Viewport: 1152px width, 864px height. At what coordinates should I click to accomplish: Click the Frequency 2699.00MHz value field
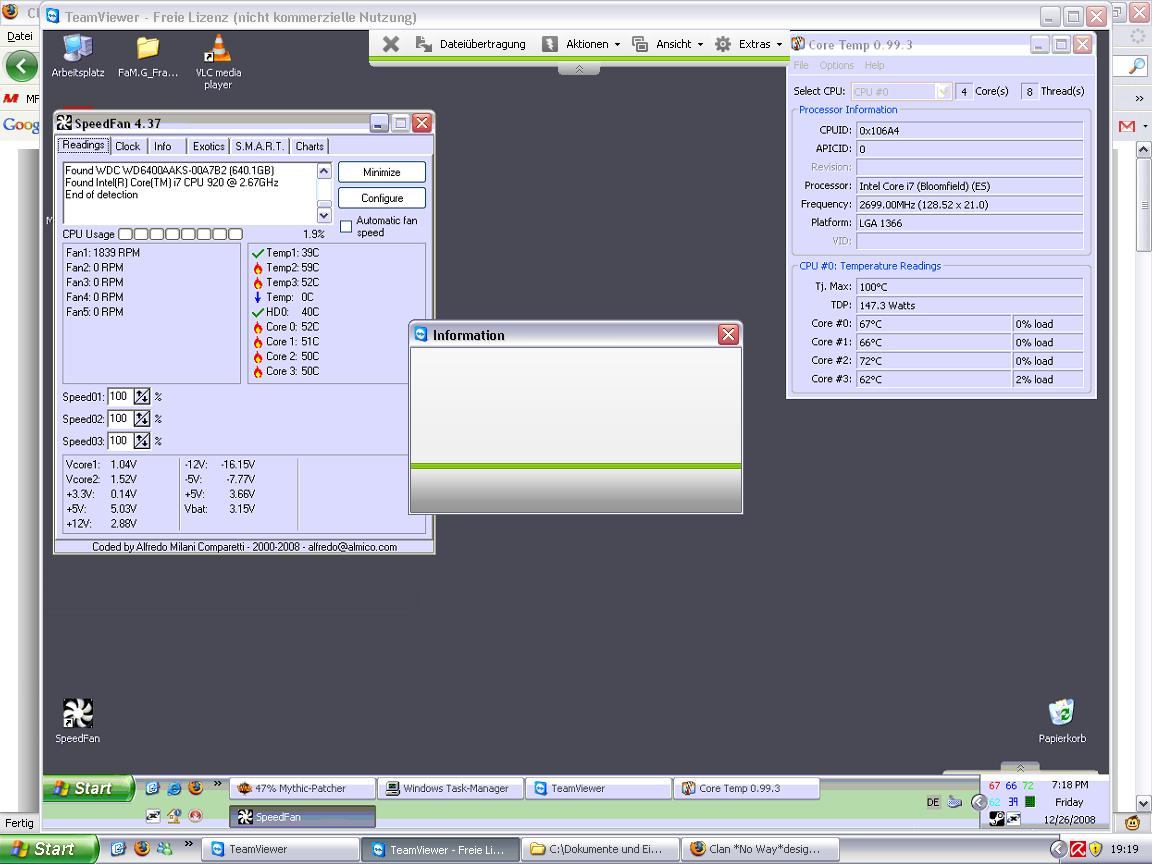click(x=970, y=205)
